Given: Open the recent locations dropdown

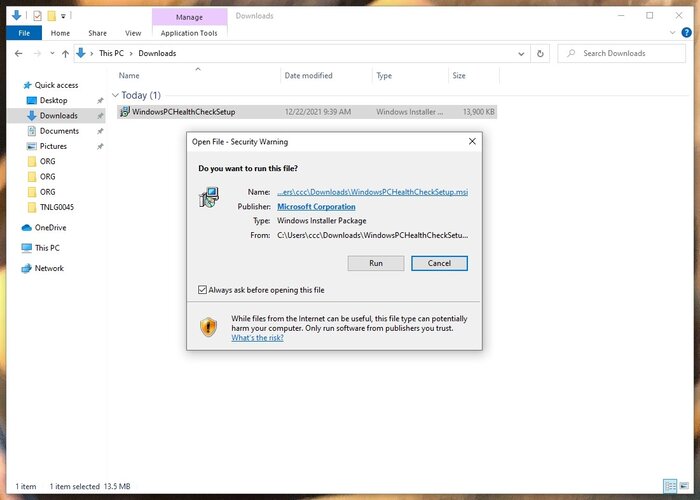Looking at the screenshot, I should [x=52, y=54].
